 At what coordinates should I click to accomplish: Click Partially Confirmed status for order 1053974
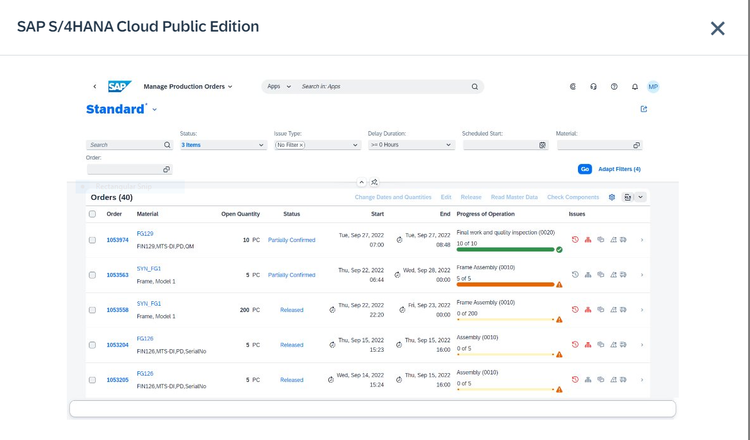[x=291, y=240]
